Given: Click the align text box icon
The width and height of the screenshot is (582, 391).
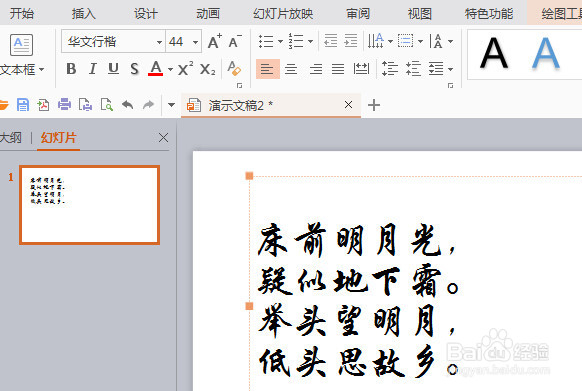Looking at the screenshot, I should [405, 41].
